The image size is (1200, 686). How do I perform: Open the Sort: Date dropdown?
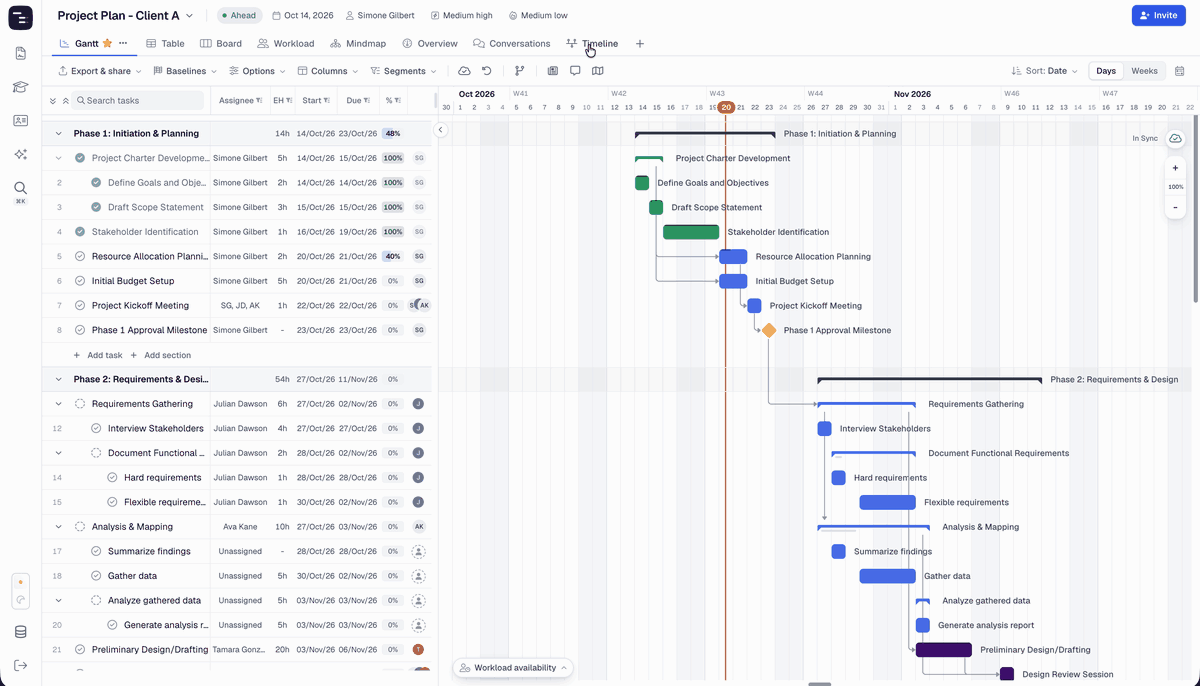[x=1045, y=71]
